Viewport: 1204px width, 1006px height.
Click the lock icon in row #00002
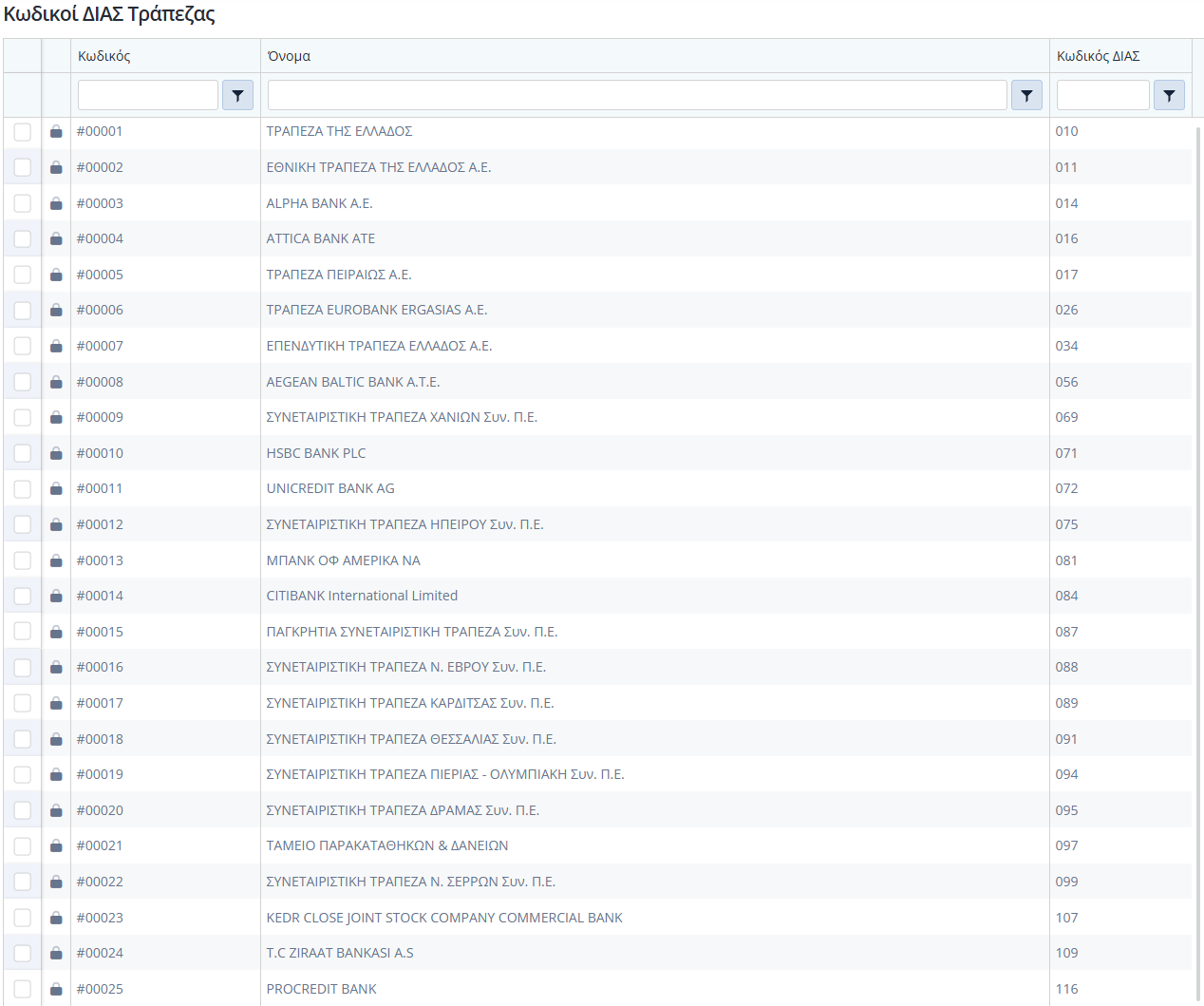(56, 167)
